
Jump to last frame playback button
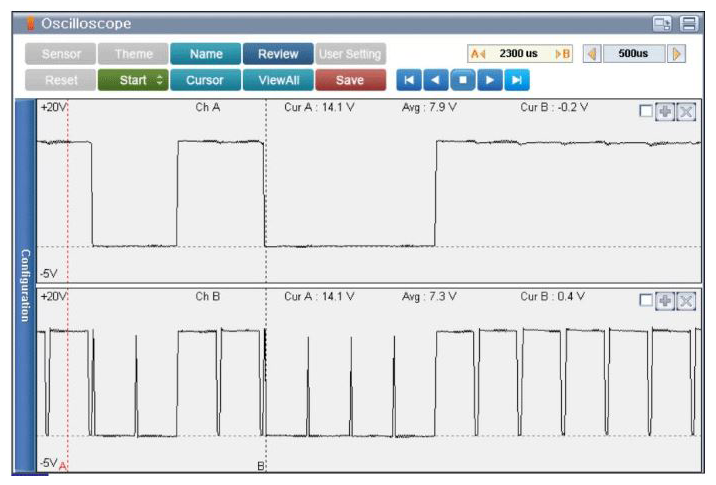(x=516, y=80)
